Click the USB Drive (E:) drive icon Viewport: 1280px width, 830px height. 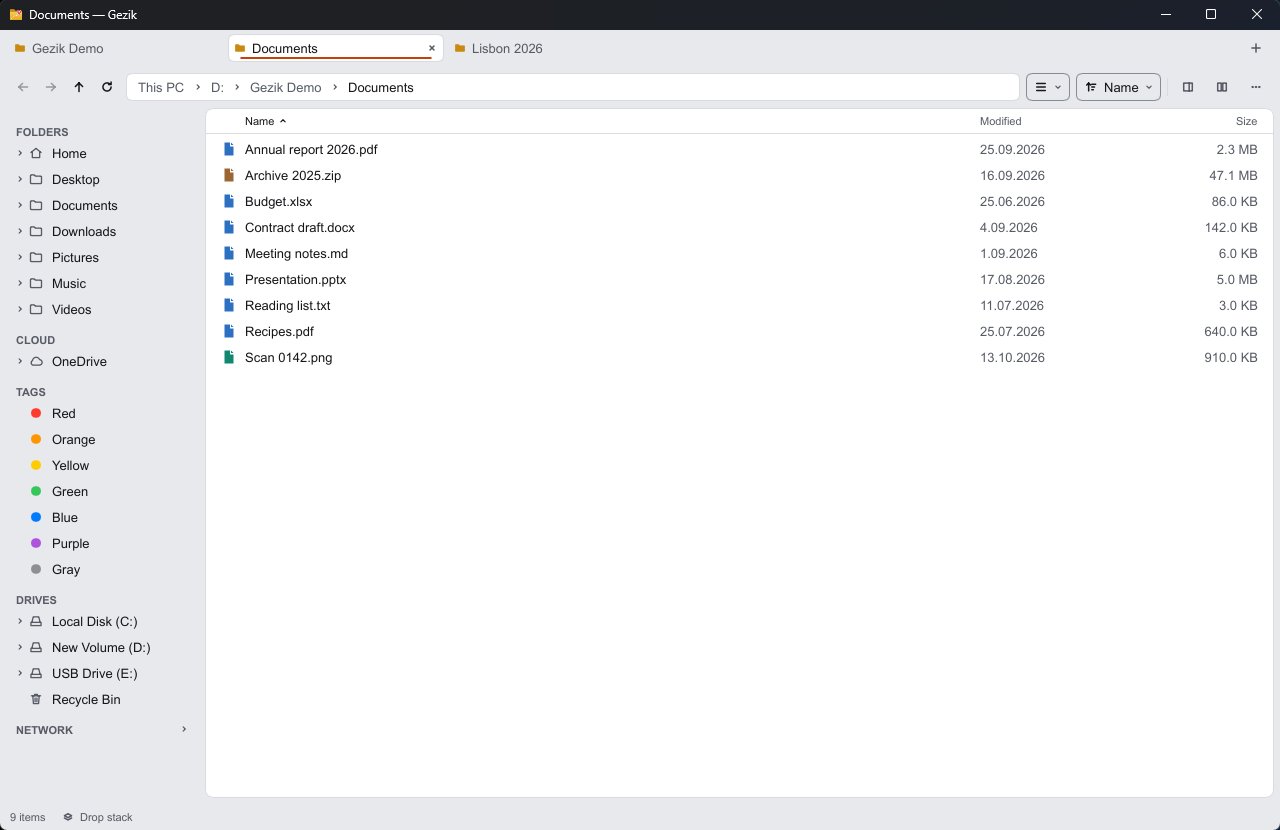[x=36, y=673]
